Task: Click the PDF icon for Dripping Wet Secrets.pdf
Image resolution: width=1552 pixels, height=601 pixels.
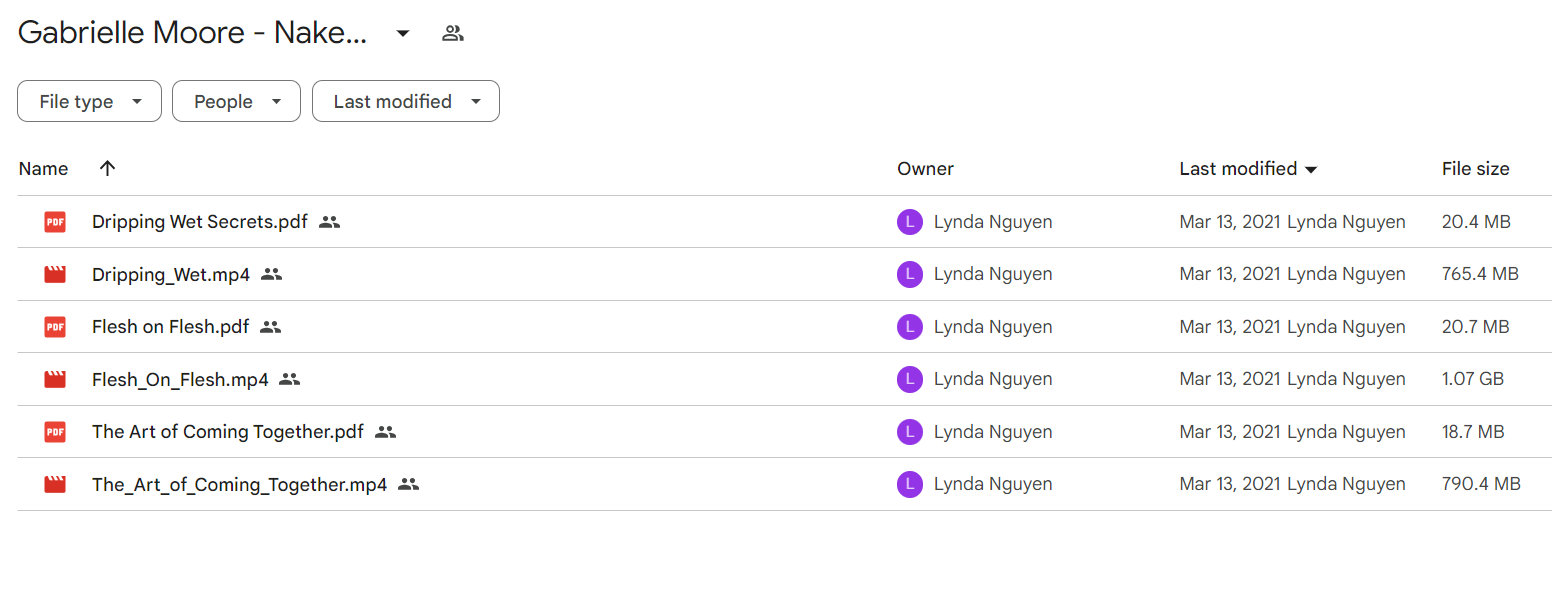Action: click(x=55, y=222)
